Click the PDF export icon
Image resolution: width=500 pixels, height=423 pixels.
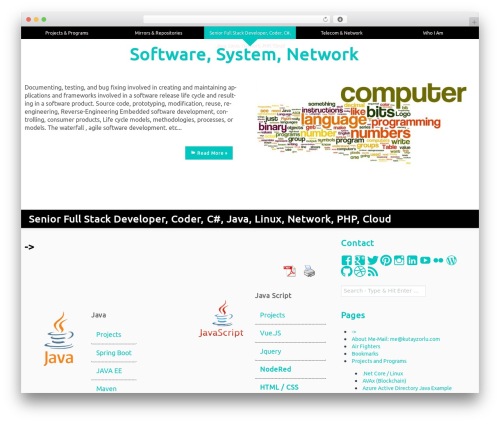[289, 271]
